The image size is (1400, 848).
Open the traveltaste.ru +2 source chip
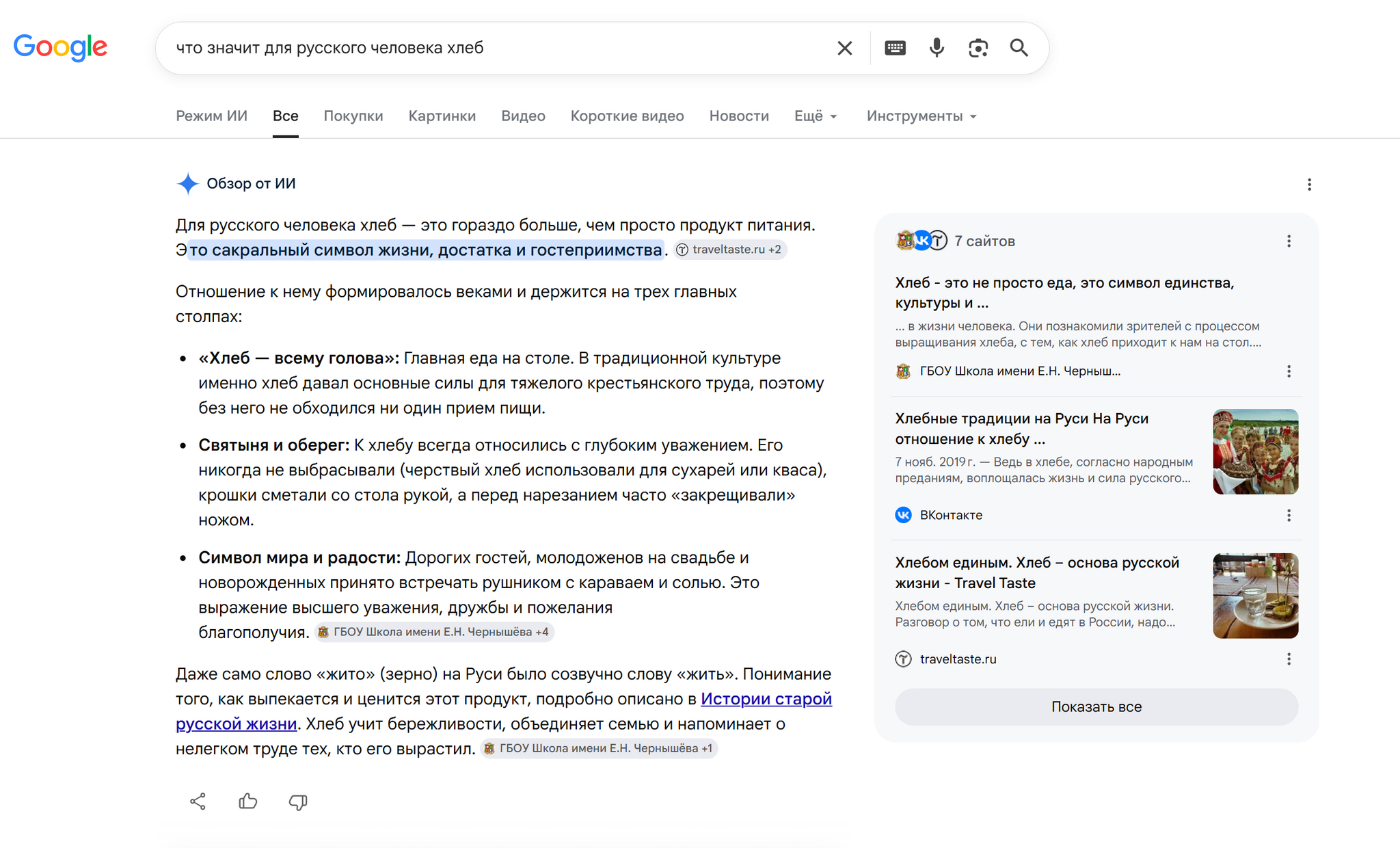tap(729, 250)
